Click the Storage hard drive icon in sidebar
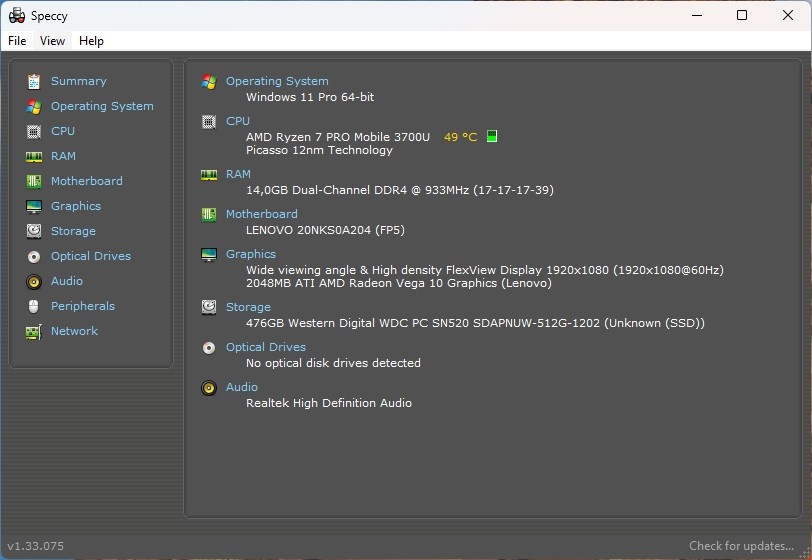The width and height of the screenshot is (812, 560). tap(34, 231)
